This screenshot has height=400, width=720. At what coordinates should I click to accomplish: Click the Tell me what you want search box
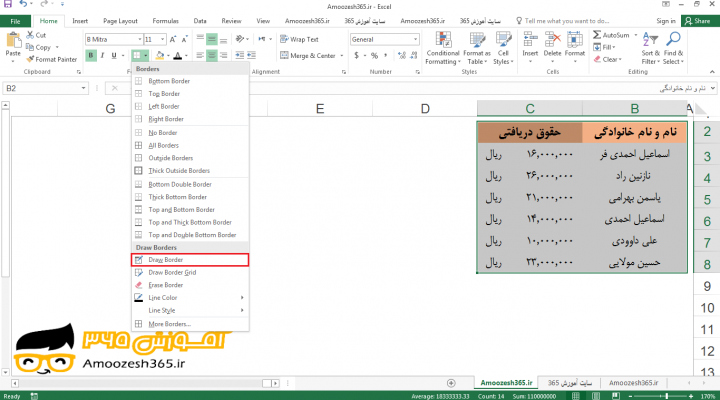(563, 21)
